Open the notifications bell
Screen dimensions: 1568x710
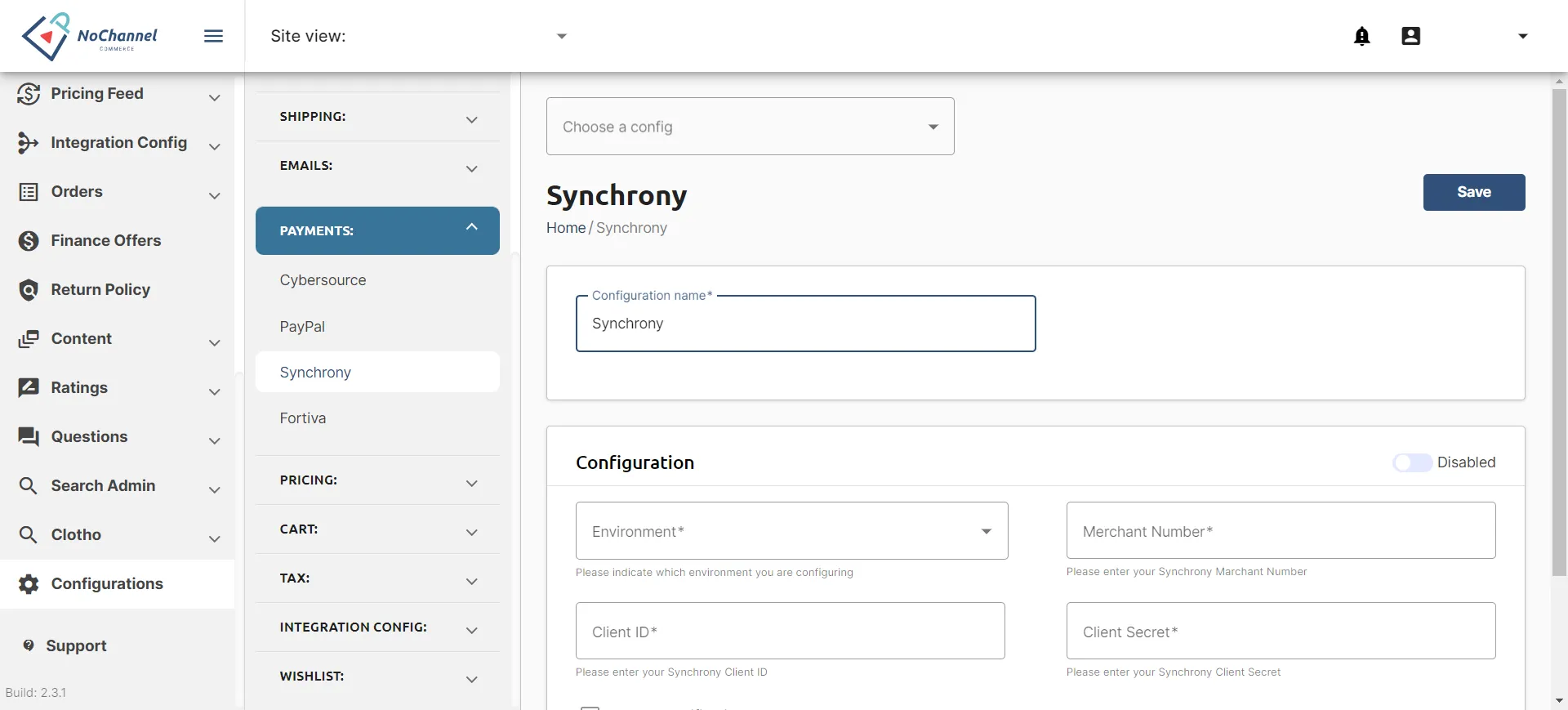pyautogui.click(x=1362, y=36)
